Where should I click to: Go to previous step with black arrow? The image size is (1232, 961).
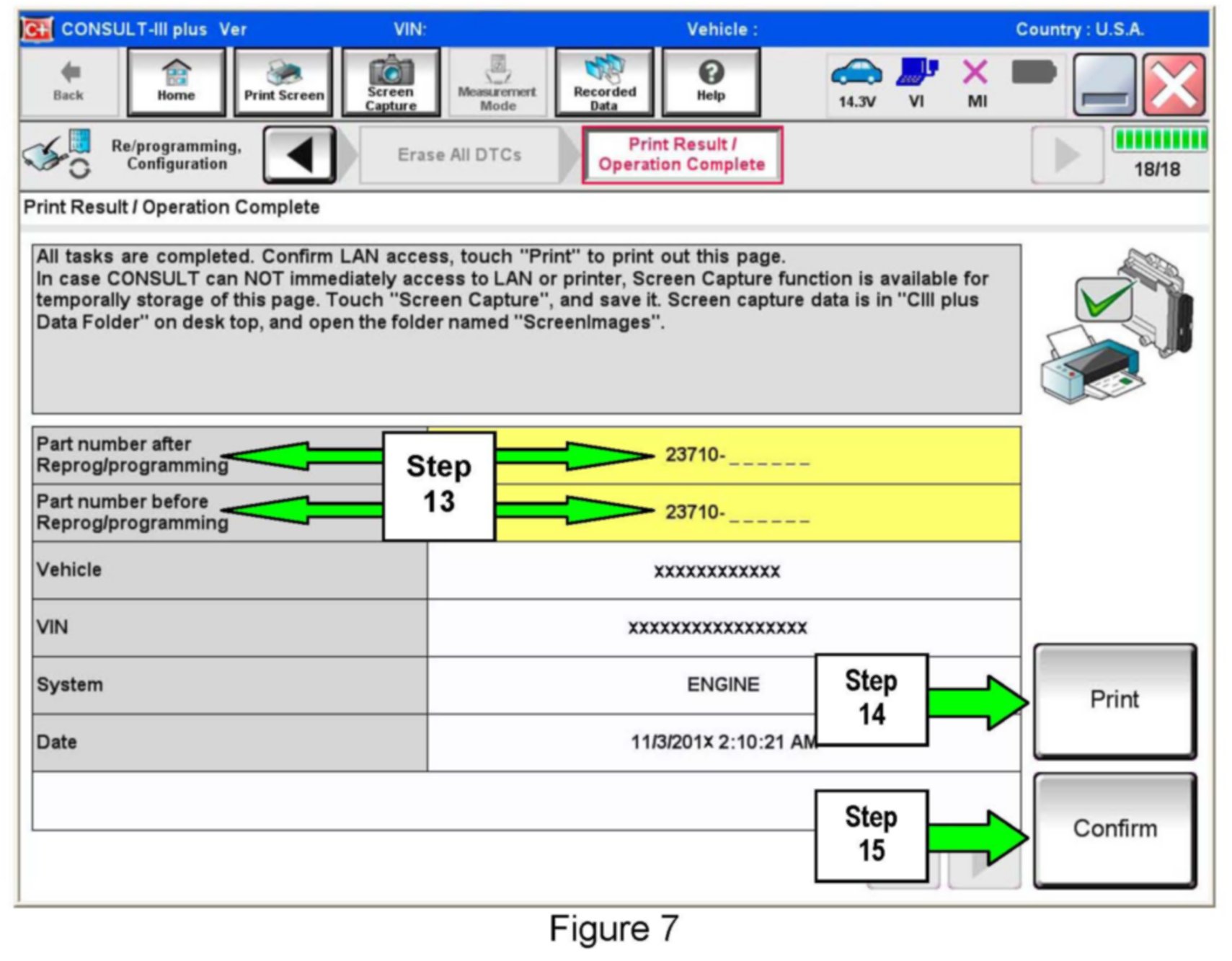(x=299, y=155)
